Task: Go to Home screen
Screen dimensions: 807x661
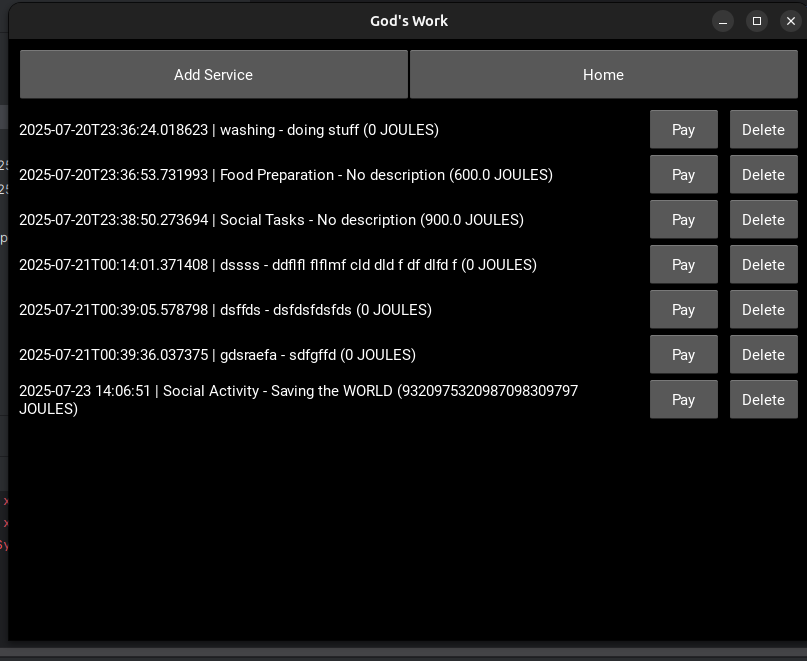Action: [x=604, y=74]
